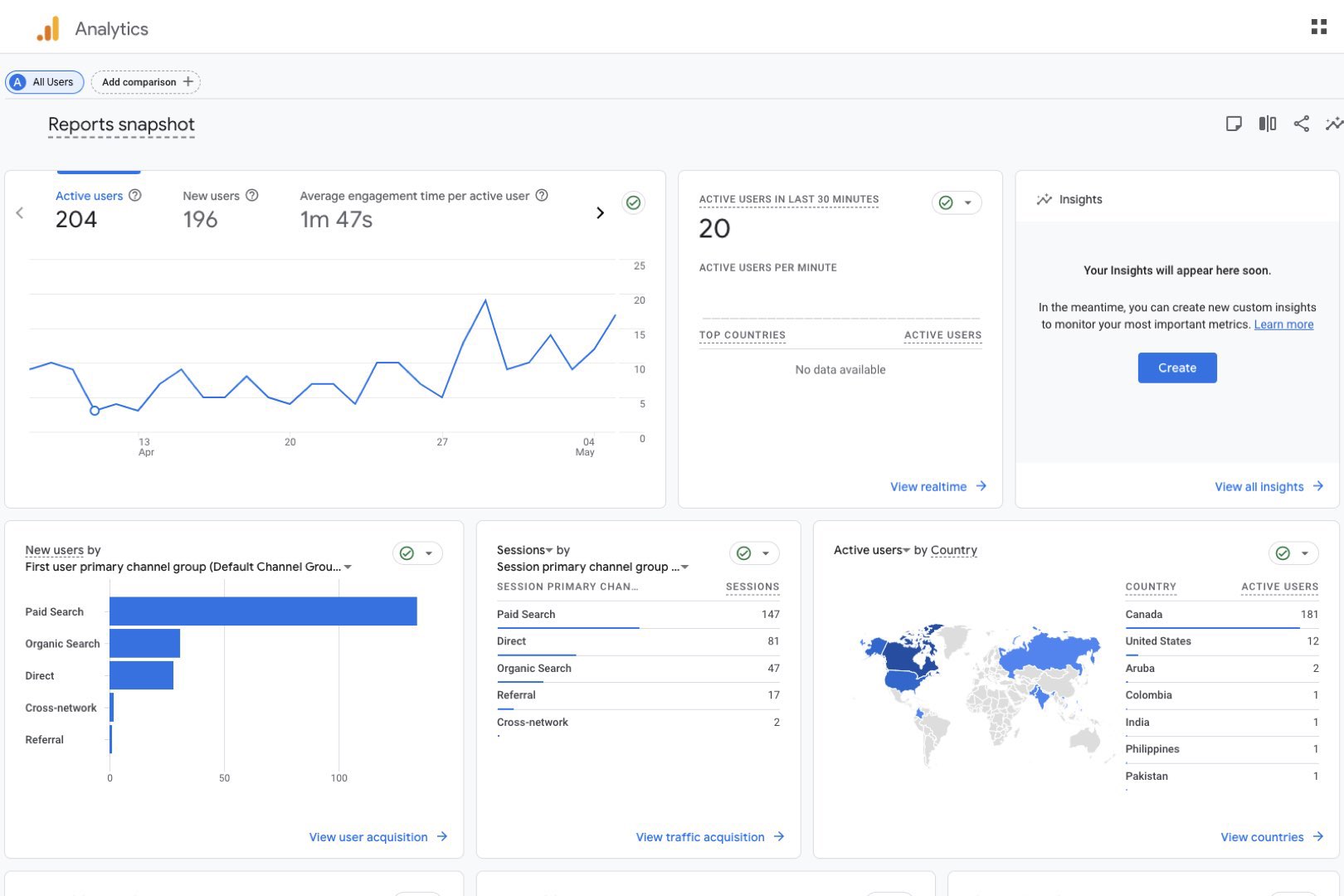1344x896 pixels.
Task: Show next metrics with right chevron
Action: [600, 213]
